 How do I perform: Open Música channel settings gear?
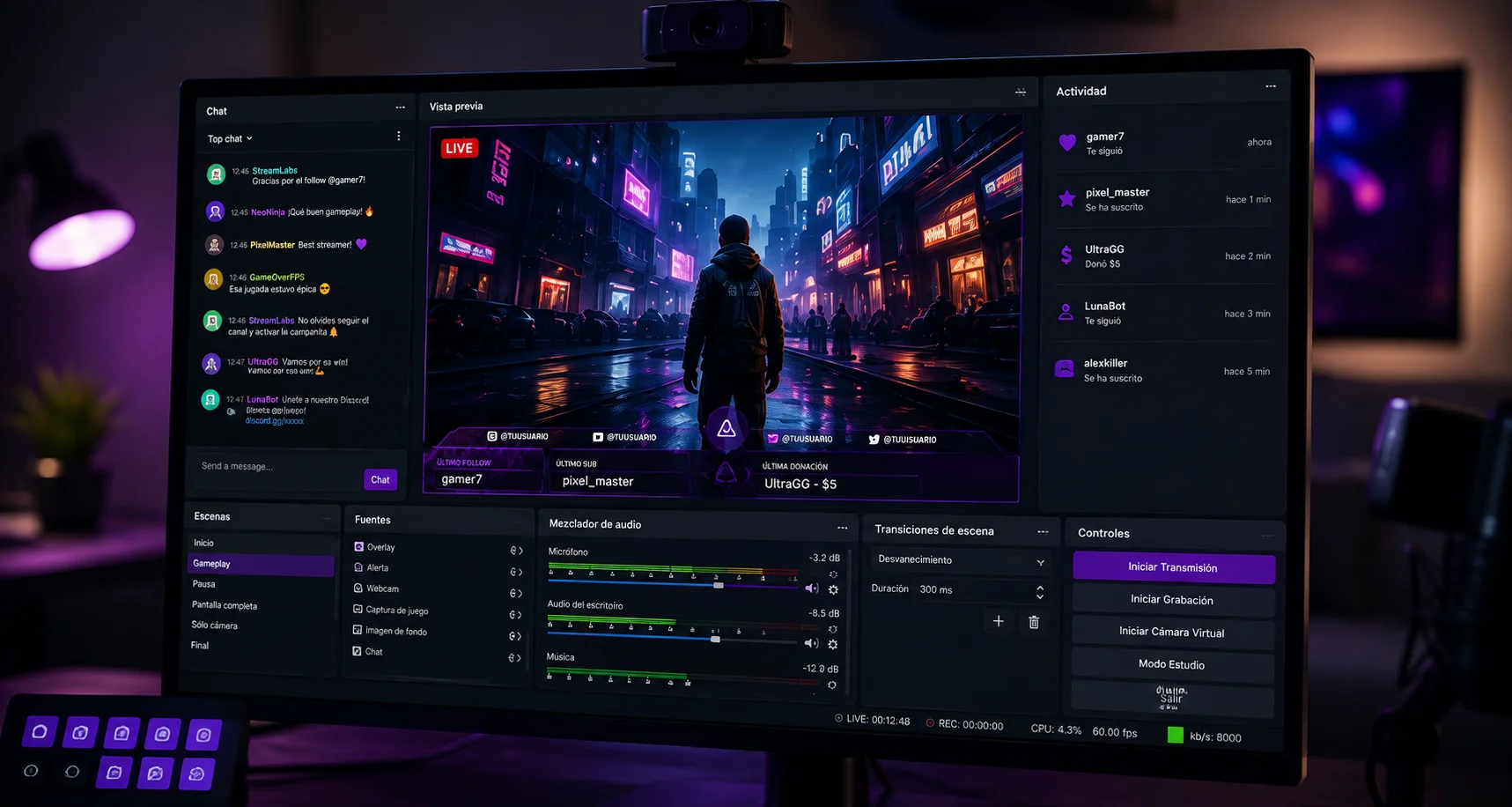coord(831,685)
